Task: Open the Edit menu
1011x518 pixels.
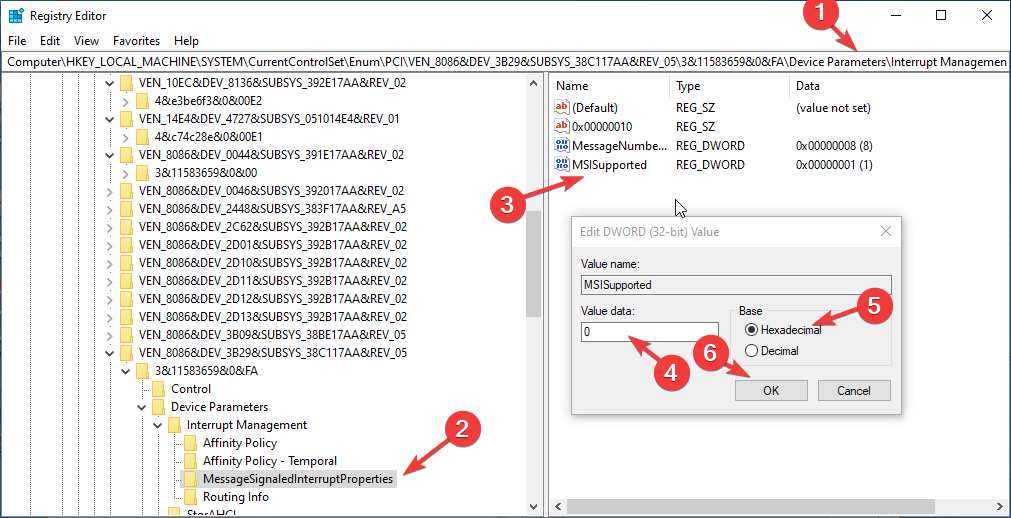Action: (50, 41)
